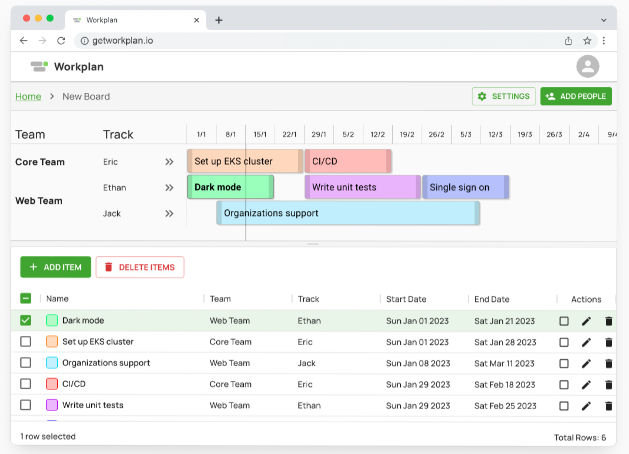The height and width of the screenshot is (454, 629).
Task: Check the Organizations support row checkbox
Action: [26, 363]
